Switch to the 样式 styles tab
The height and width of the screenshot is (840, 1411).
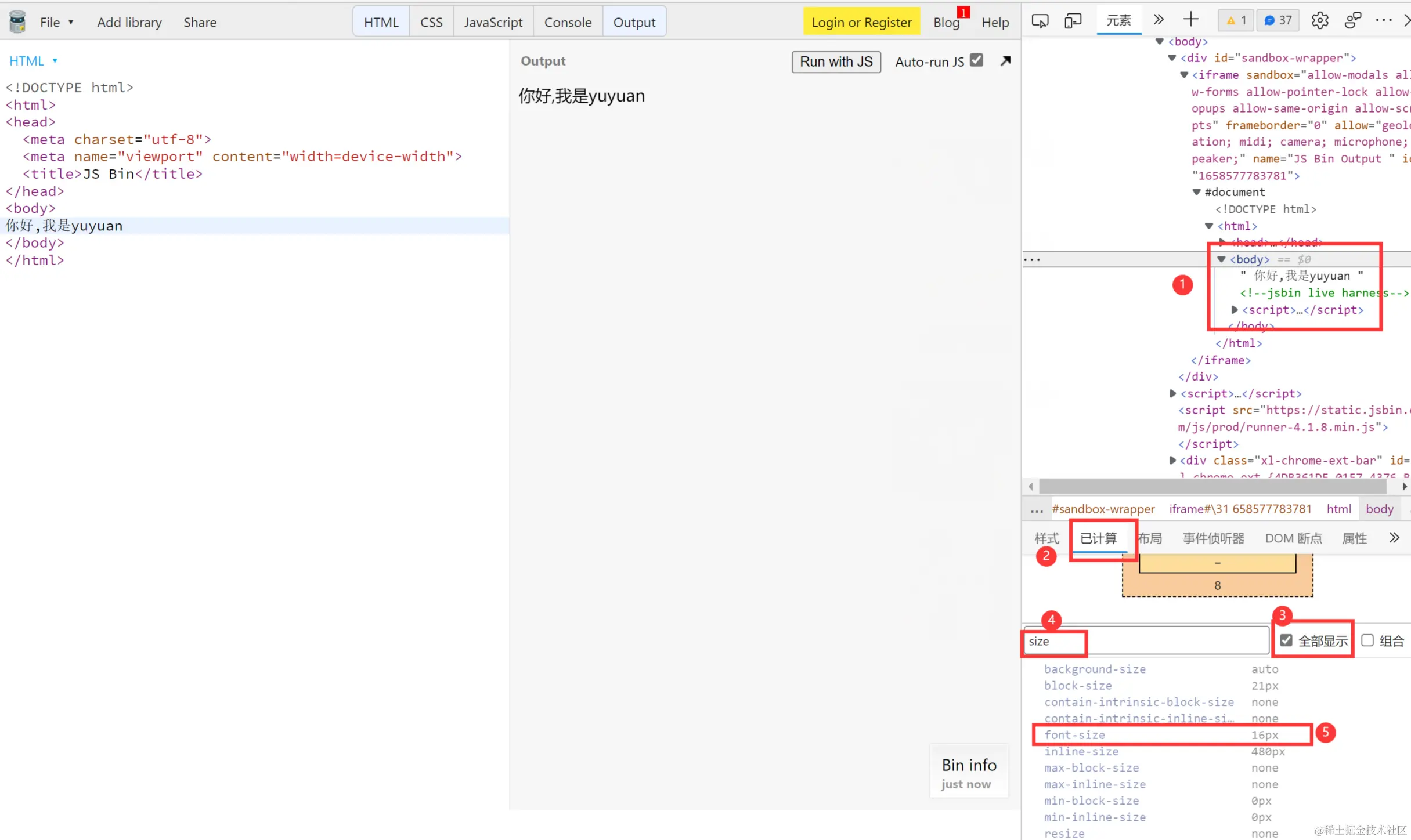tap(1046, 538)
